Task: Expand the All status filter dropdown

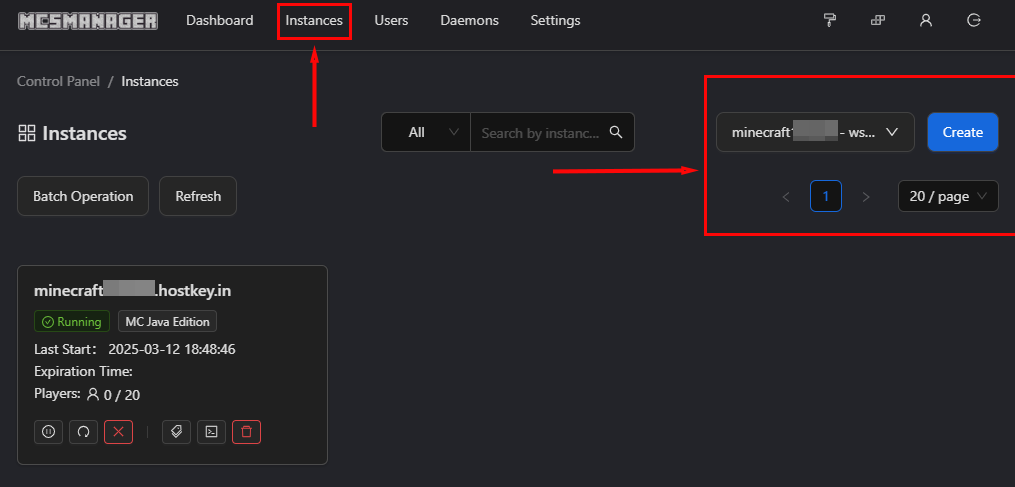Action: point(426,132)
